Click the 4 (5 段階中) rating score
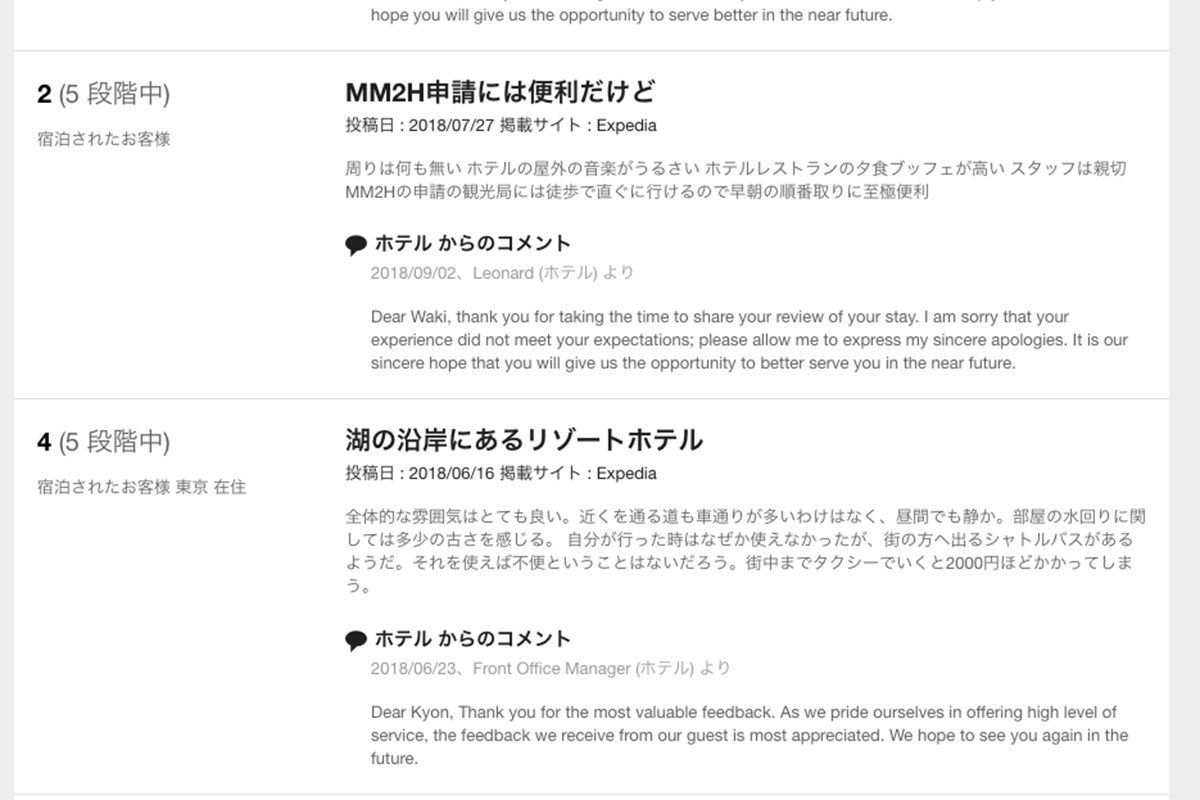Screen dimensions: 1200x800 [x=104, y=441]
